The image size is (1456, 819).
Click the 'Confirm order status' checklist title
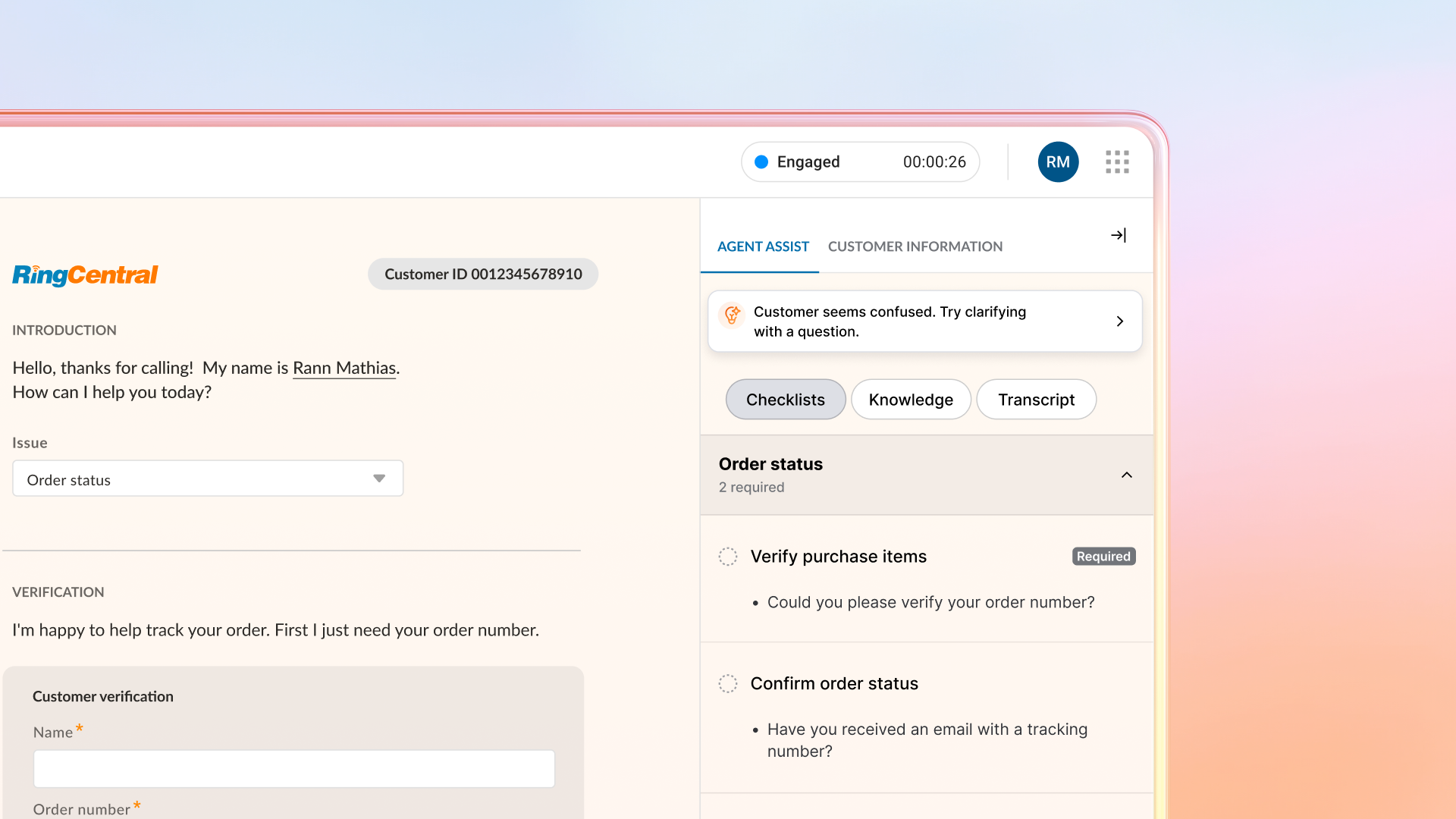(834, 683)
